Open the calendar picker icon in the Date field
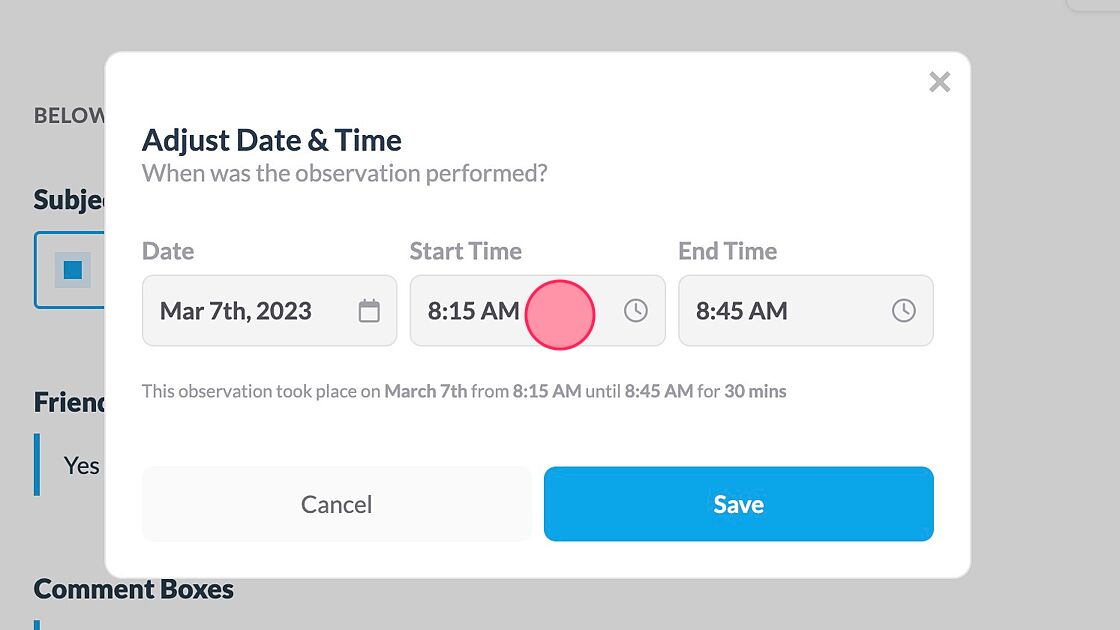Viewport: 1120px width, 630px height. (371, 311)
